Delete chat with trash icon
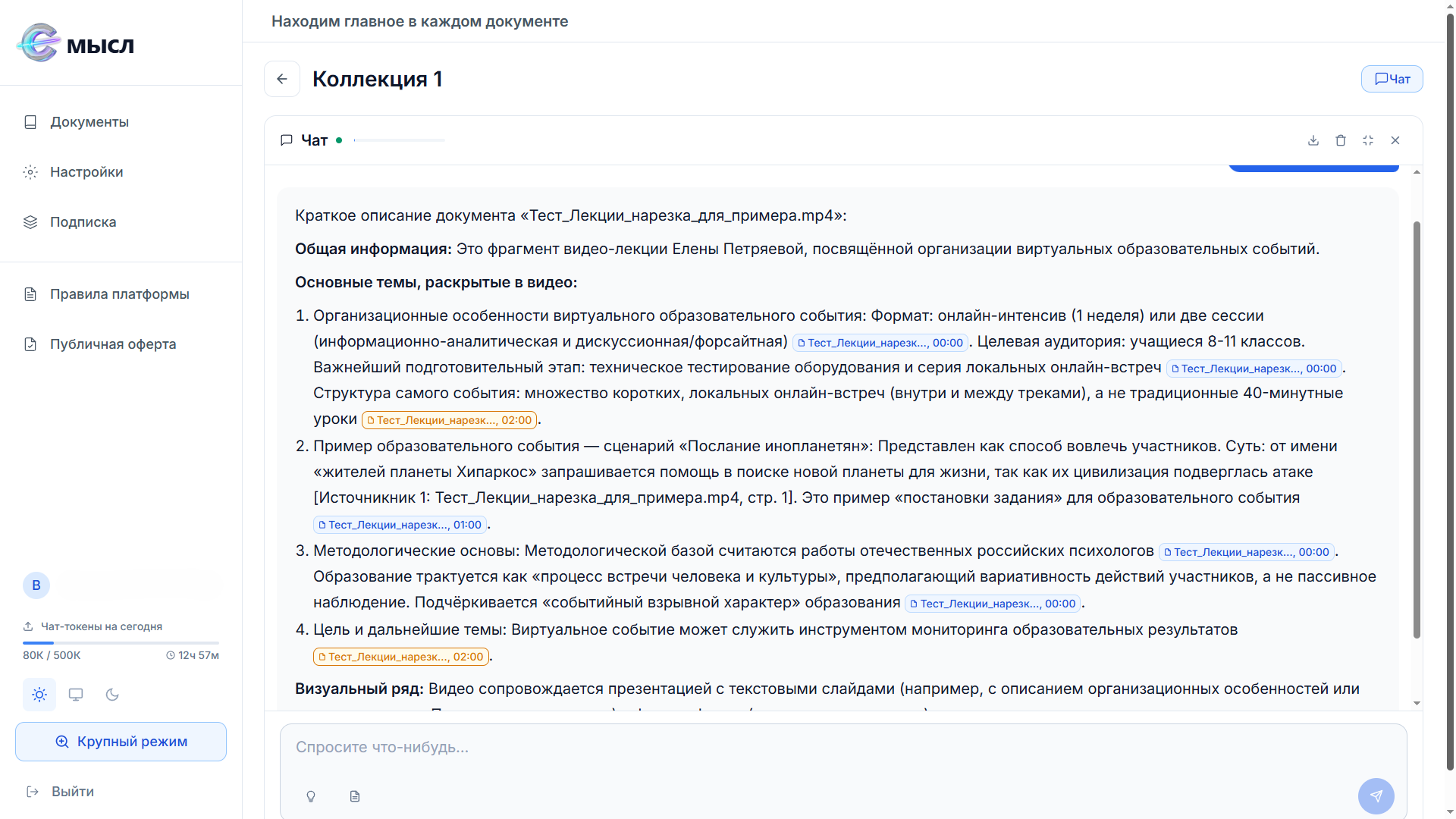The image size is (1456, 819). pyautogui.click(x=1341, y=140)
